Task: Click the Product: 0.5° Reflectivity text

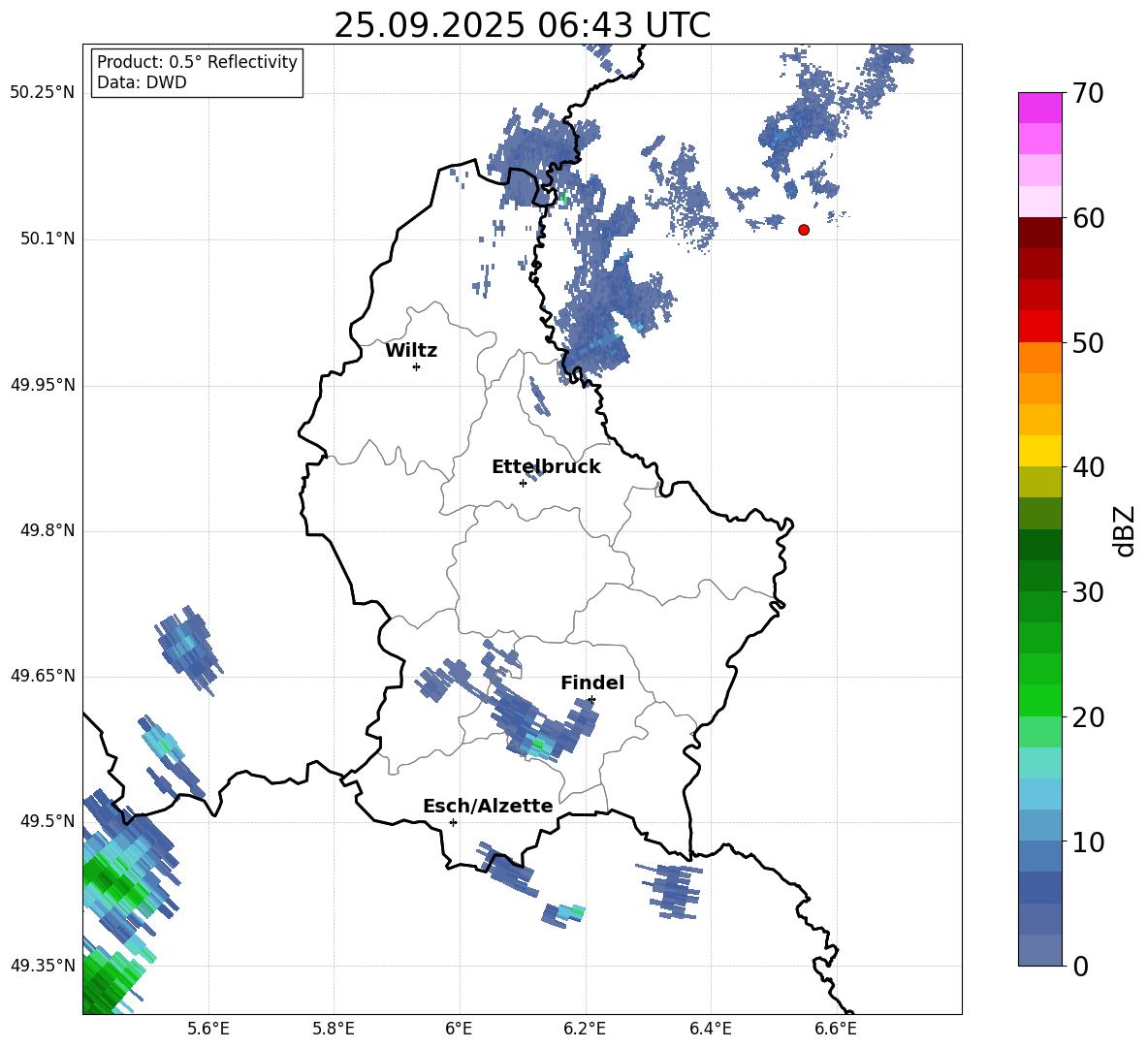Action: click(x=197, y=61)
